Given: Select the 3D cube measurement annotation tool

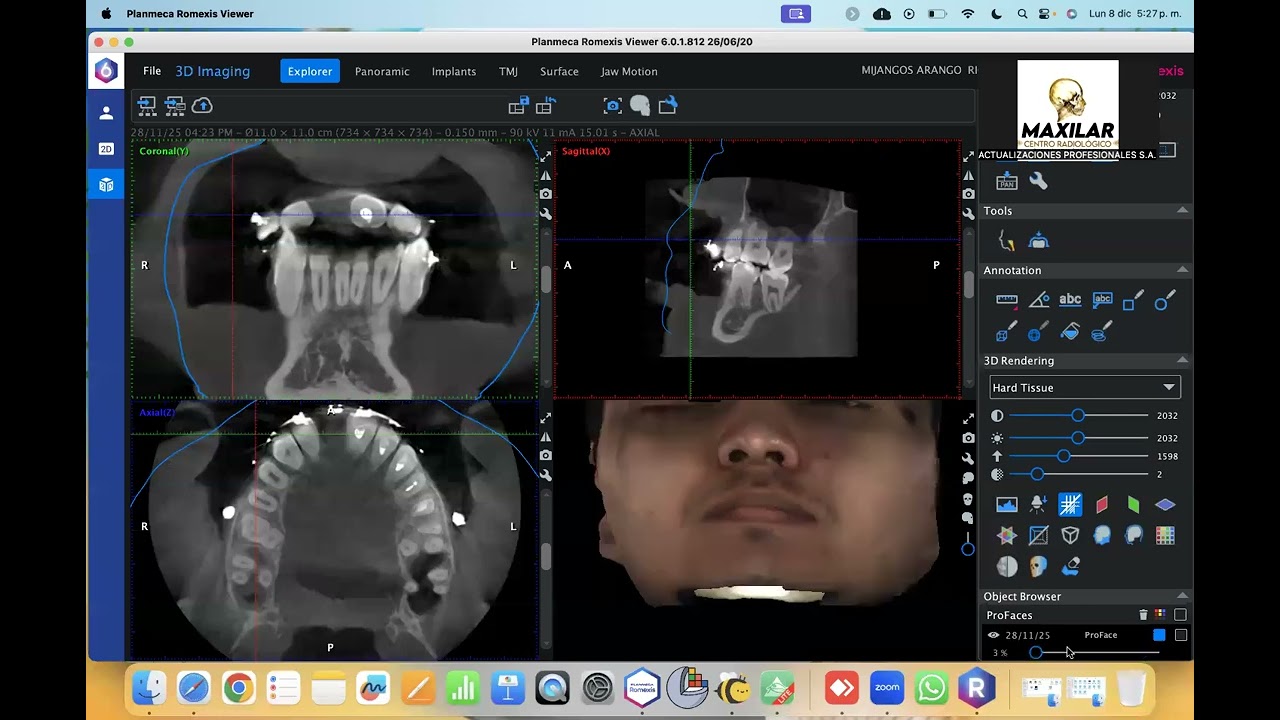Looking at the screenshot, I should point(1007,332).
